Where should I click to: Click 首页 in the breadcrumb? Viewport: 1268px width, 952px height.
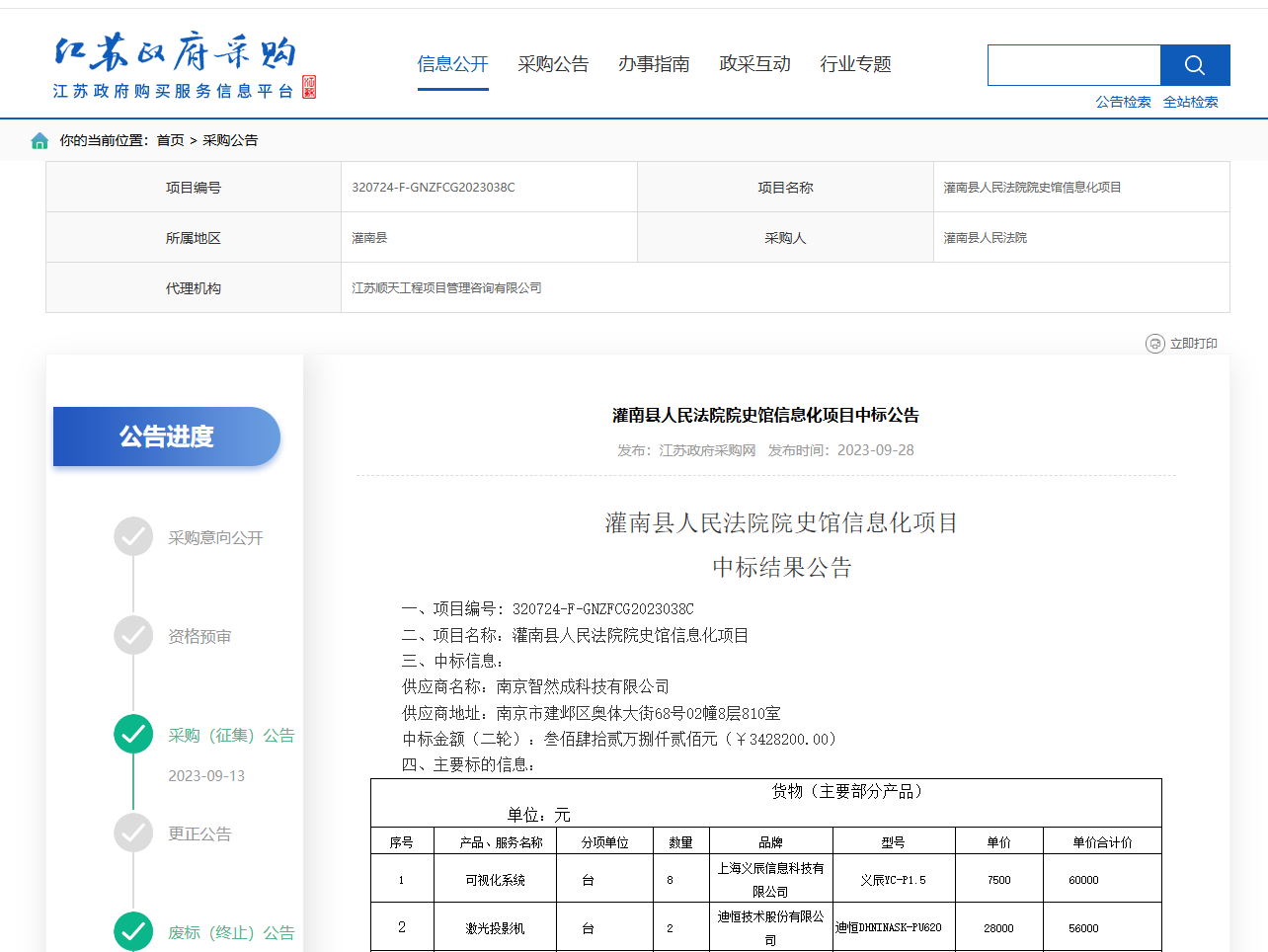pyautogui.click(x=170, y=140)
